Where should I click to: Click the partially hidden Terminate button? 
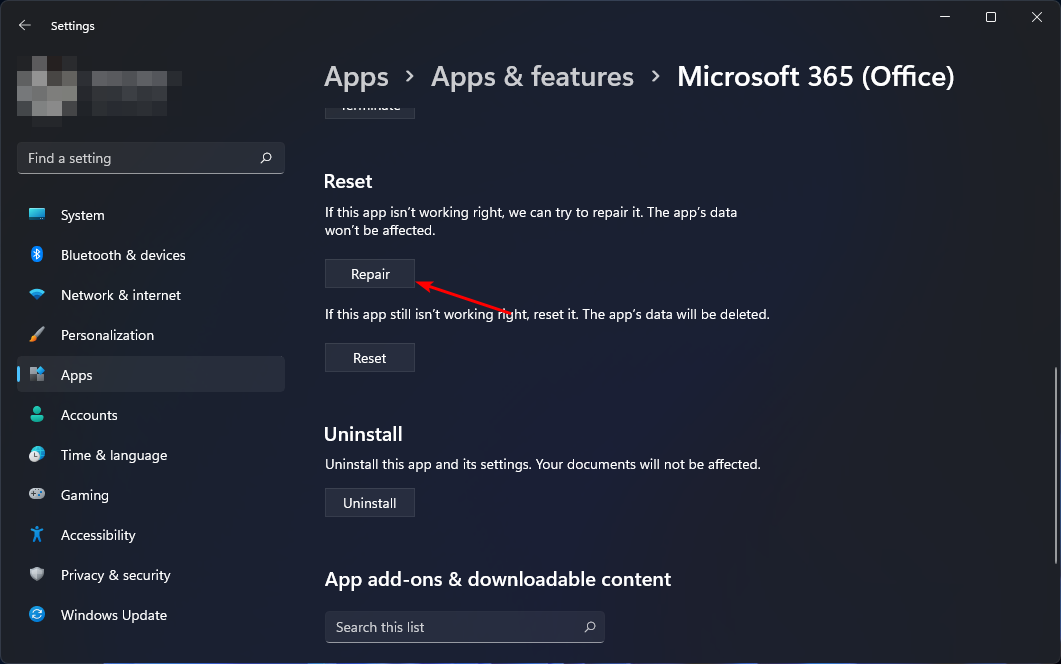click(x=369, y=112)
